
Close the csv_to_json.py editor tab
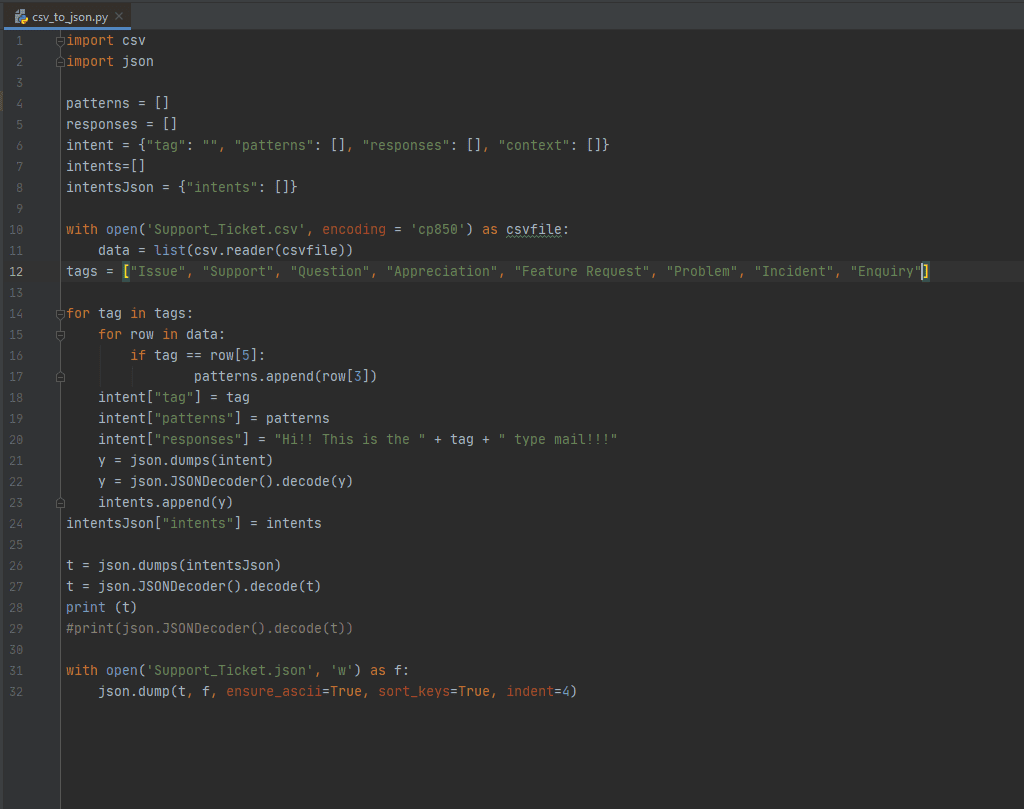coord(119,17)
